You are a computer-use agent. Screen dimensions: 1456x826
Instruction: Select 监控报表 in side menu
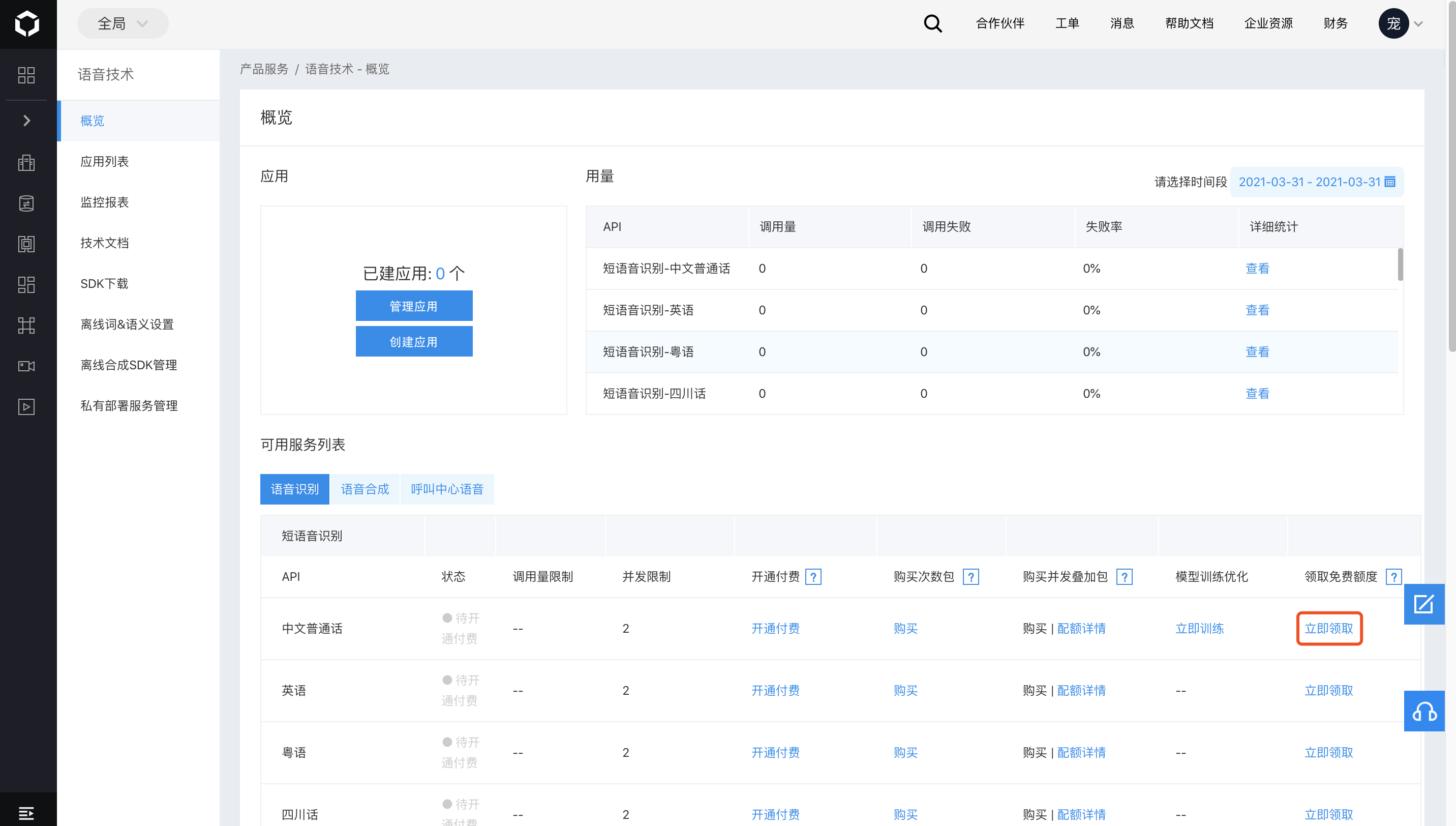click(139, 202)
